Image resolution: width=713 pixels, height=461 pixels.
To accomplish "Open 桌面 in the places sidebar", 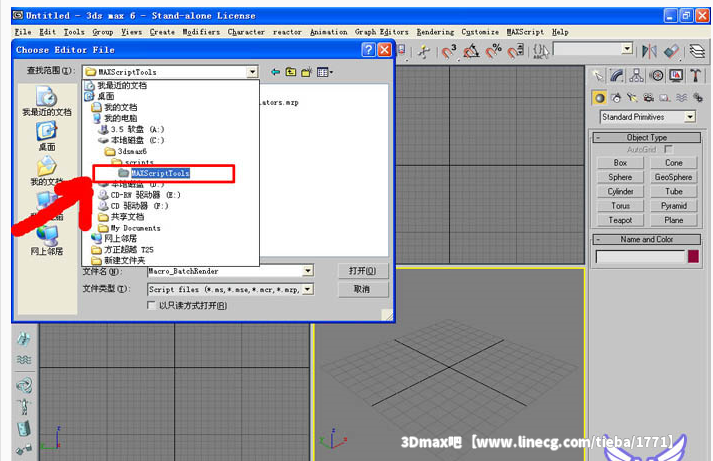I will (x=47, y=137).
